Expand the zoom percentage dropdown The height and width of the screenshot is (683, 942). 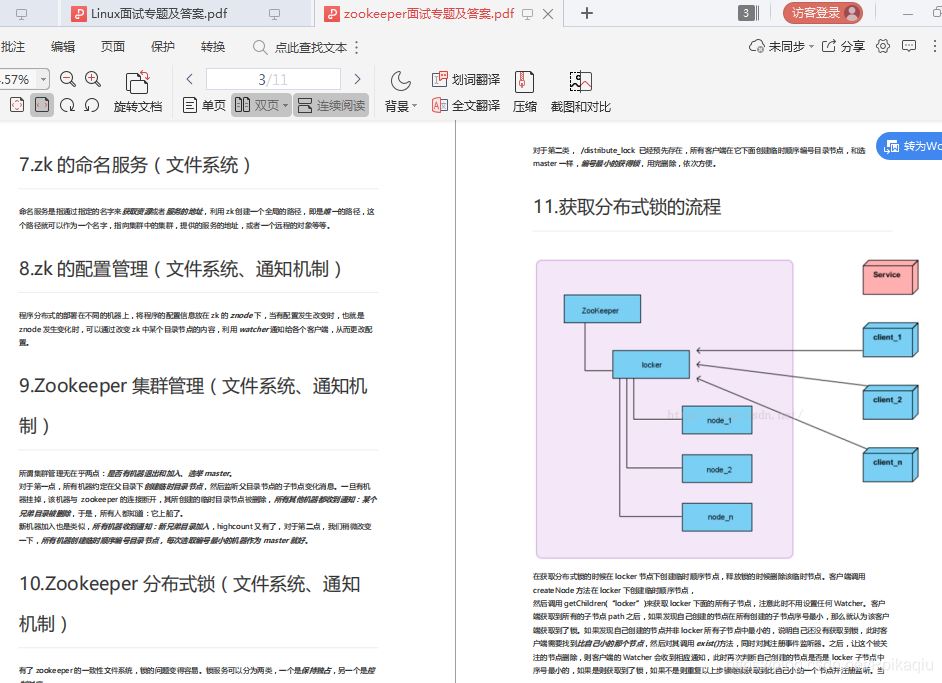tap(43, 79)
